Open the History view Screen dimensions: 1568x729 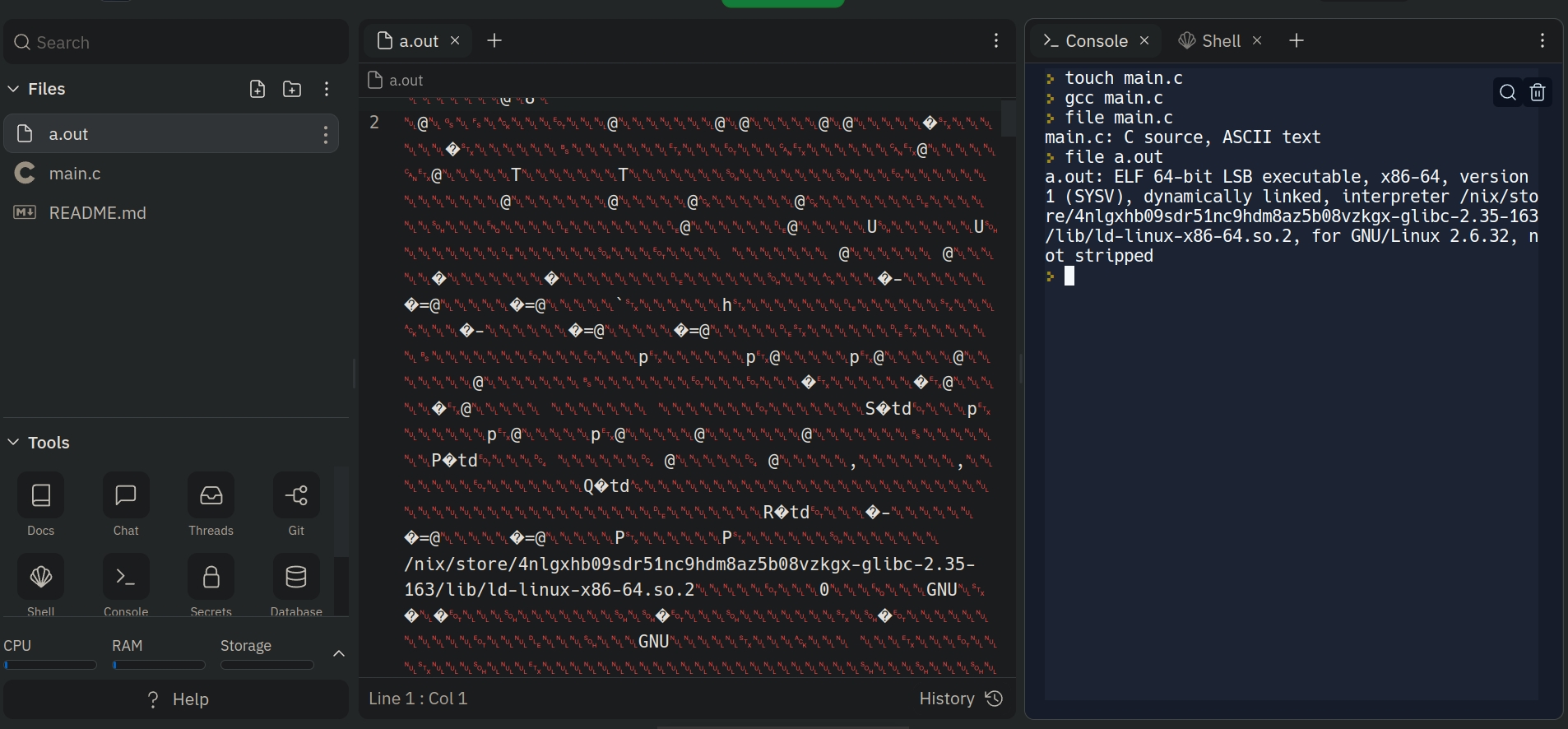(x=960, y=699)
